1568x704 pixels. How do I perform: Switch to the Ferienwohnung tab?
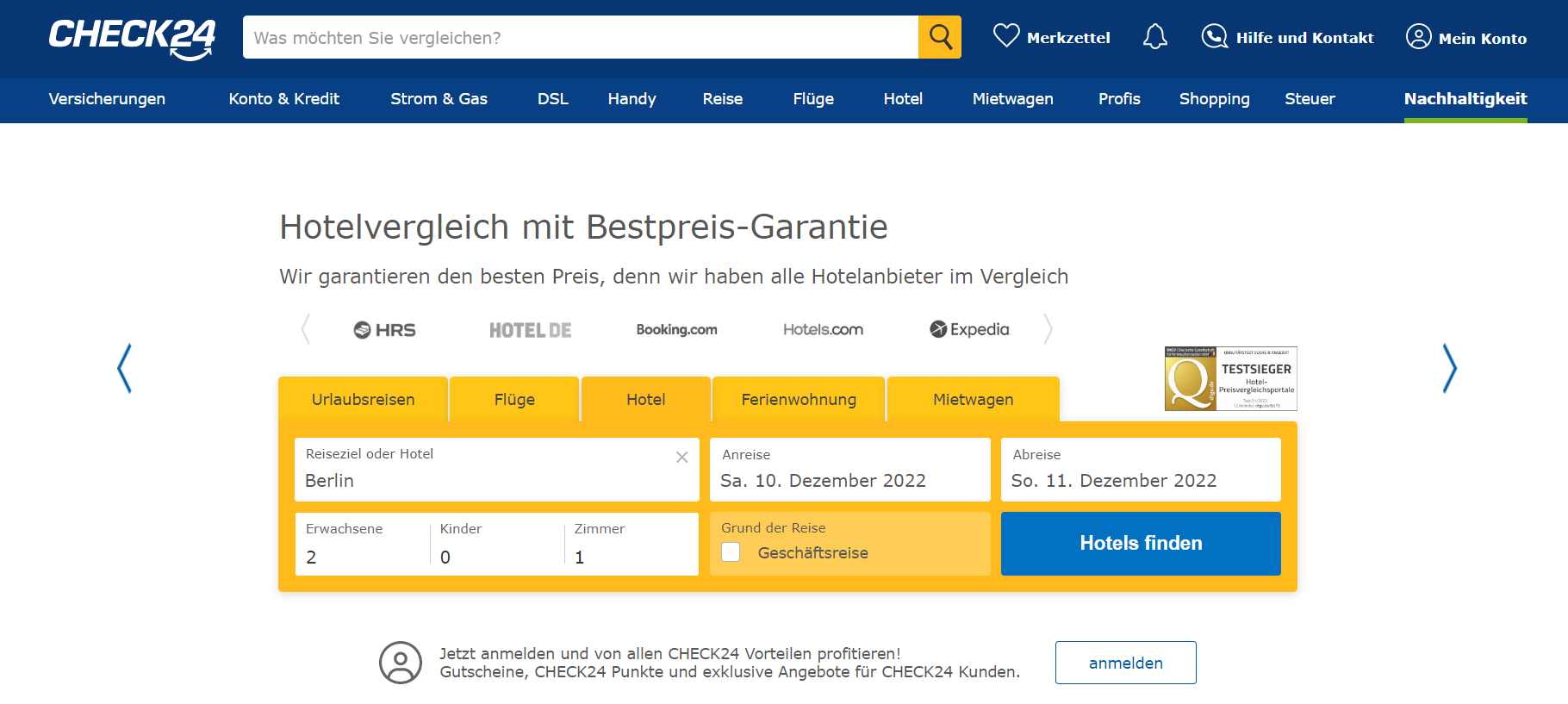(x=799, y=400)
